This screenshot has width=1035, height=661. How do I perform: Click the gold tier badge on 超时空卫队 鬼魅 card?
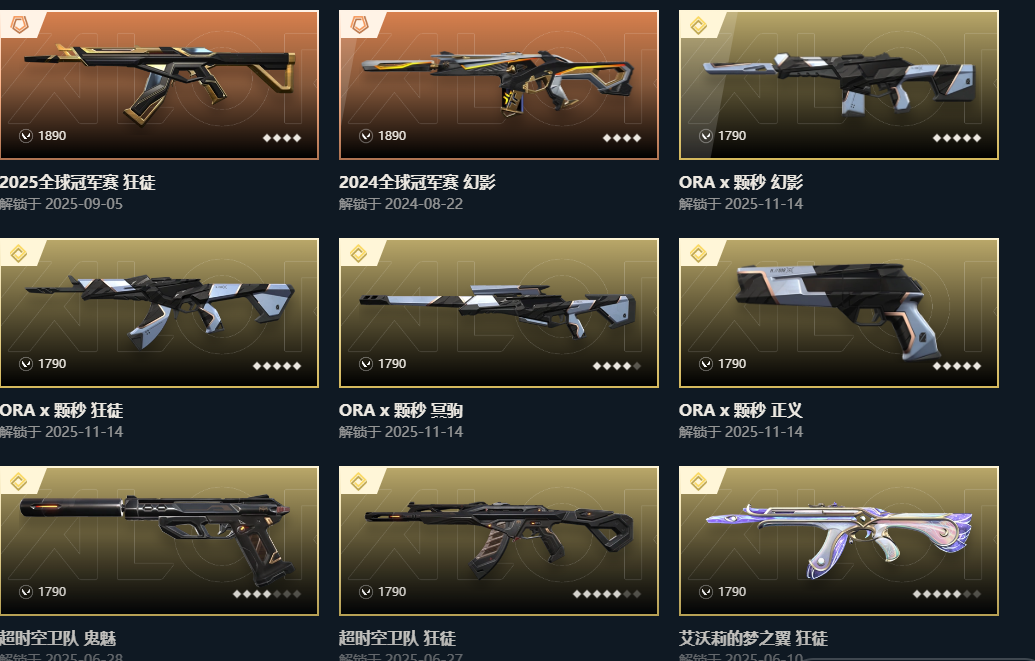[x=19, y=481]
